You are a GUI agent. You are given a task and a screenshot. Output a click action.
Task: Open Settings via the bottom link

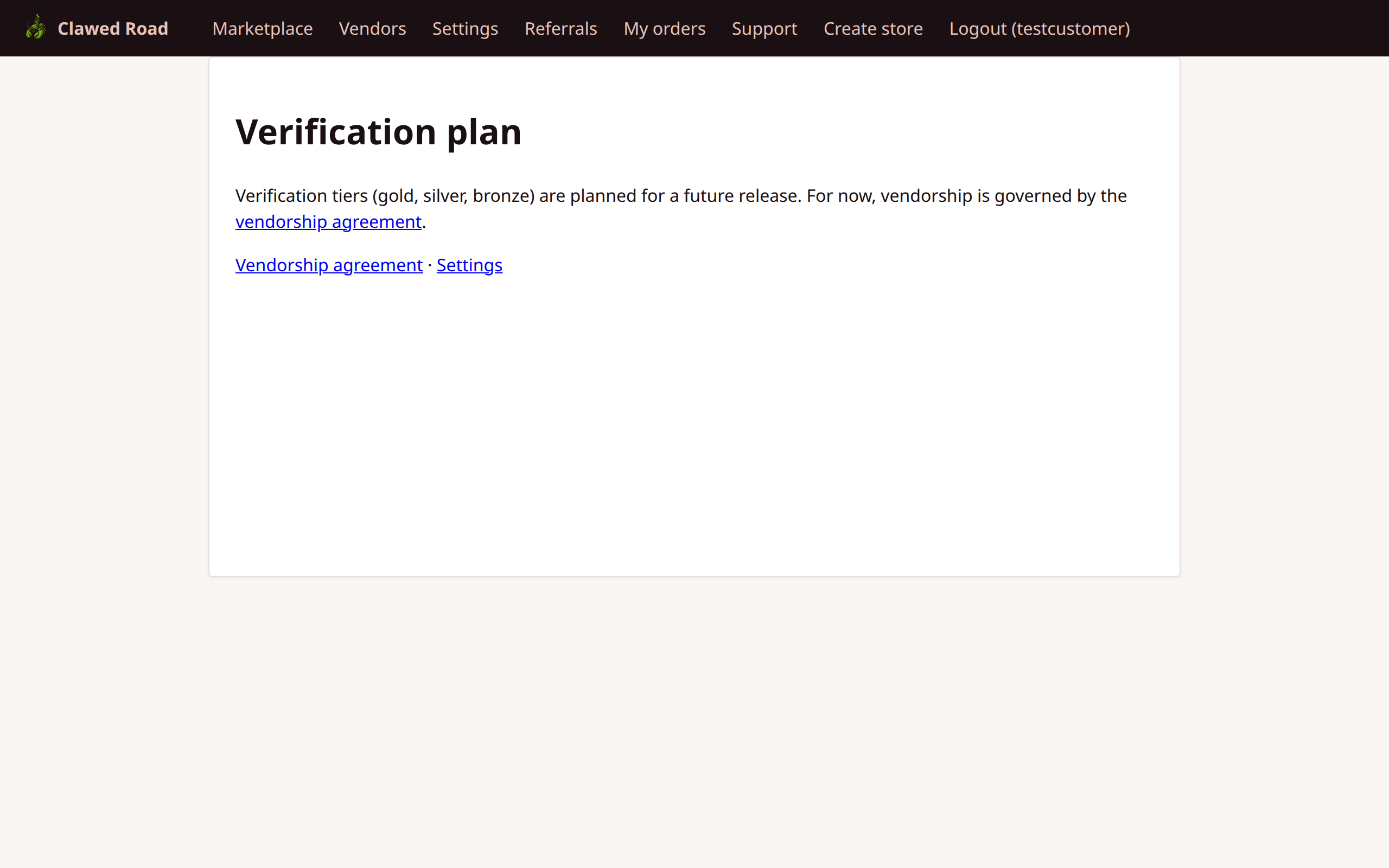(x=469, y=265)
